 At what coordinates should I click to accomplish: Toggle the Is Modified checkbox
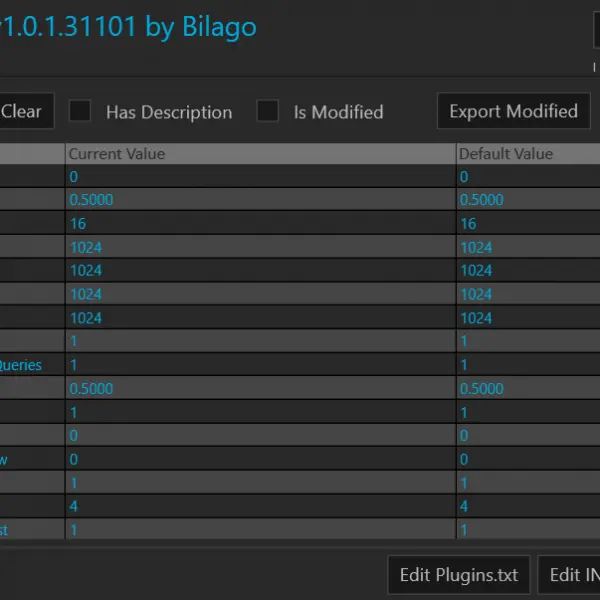coord(267,111)
